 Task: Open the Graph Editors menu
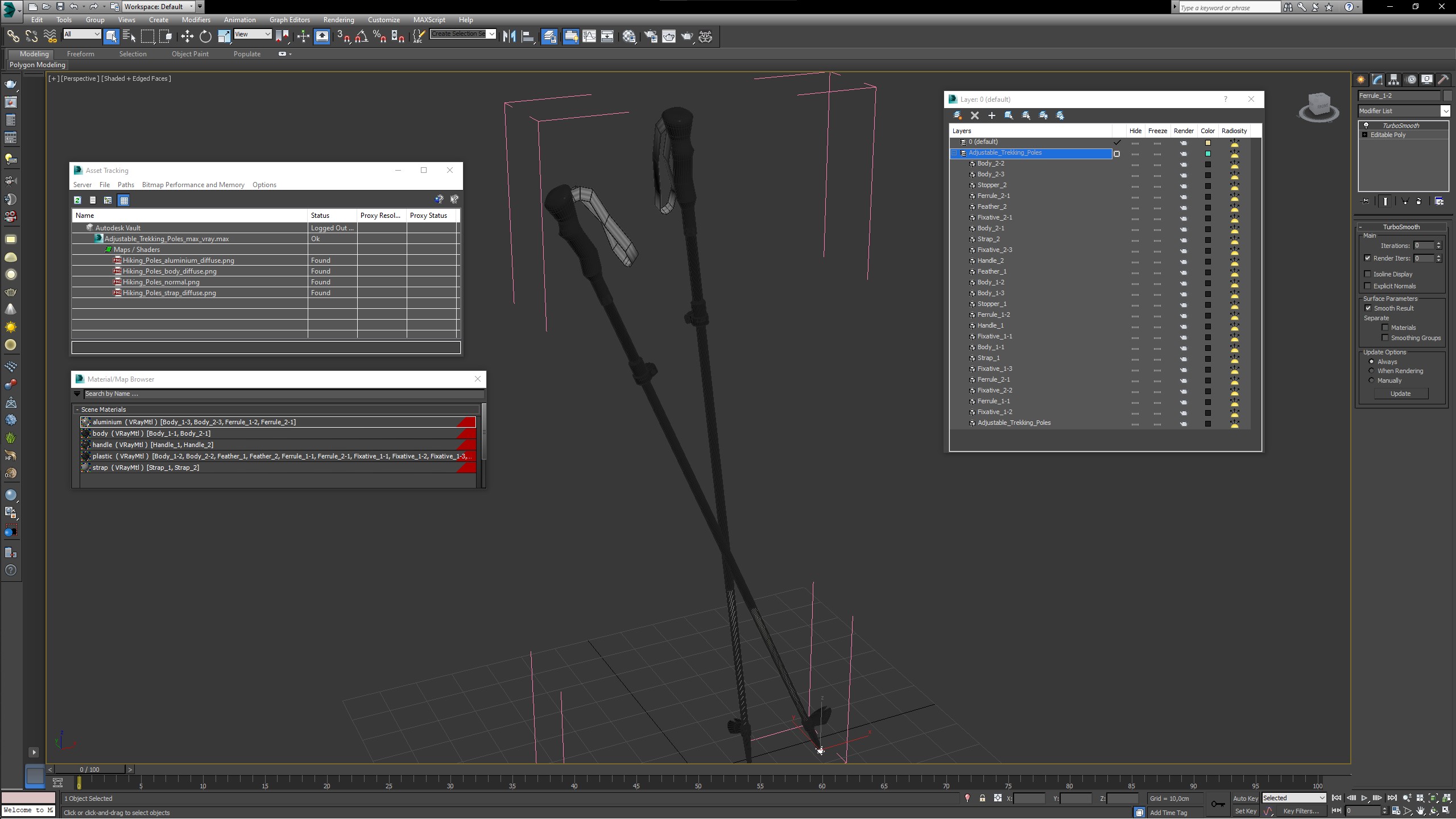pos(289,20)
